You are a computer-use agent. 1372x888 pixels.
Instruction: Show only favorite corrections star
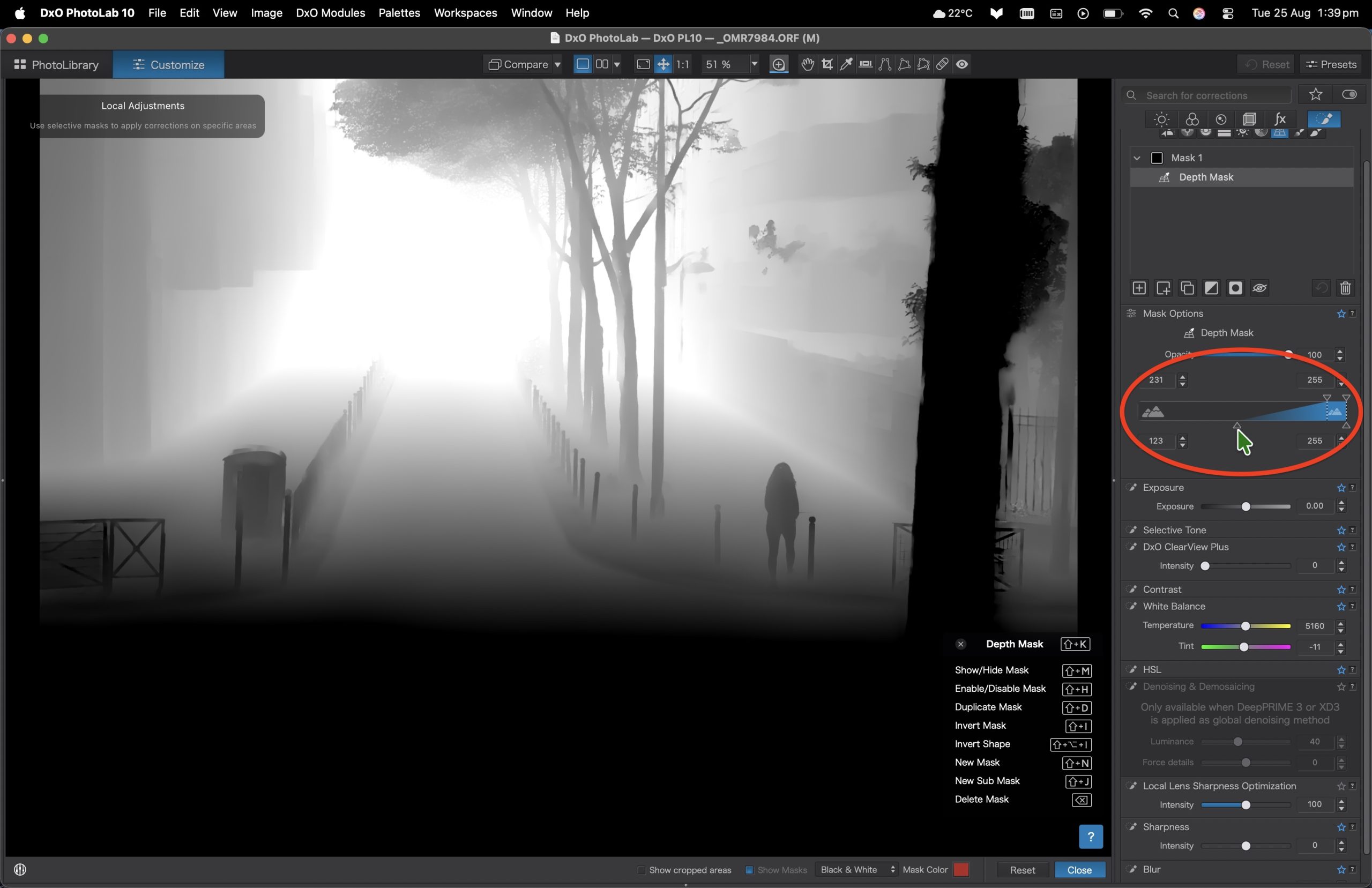pyautogui.click(x=1316, y=94)
